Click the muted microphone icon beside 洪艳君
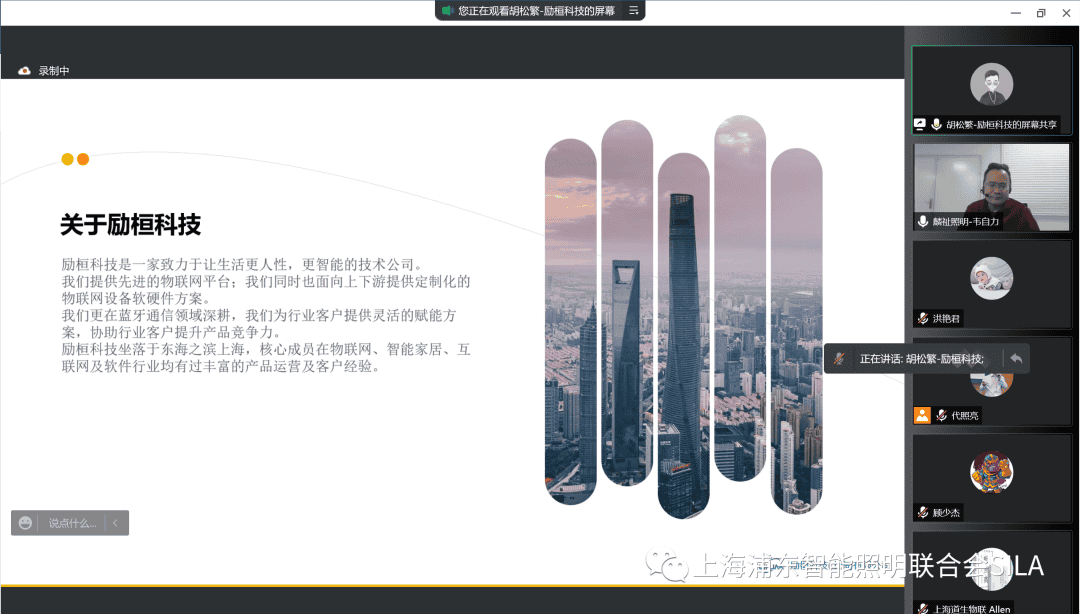The height and width of the screenshot is (614, 1080). pos(923,319)
